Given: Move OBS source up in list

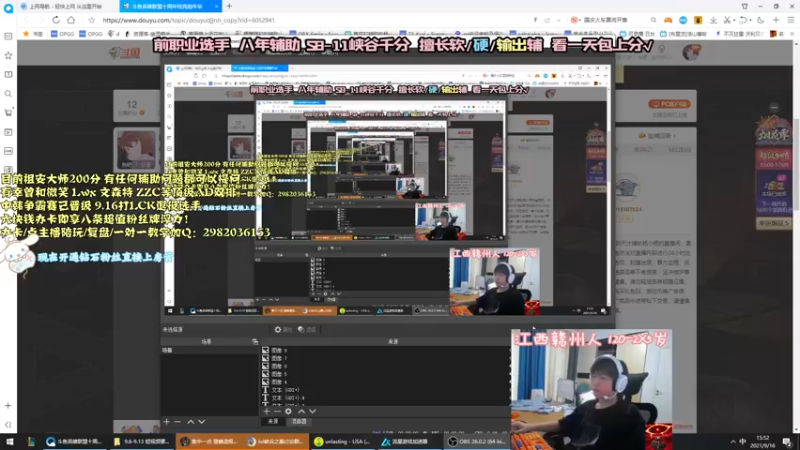Looking at the screenshot, I should tap(302, 411).
